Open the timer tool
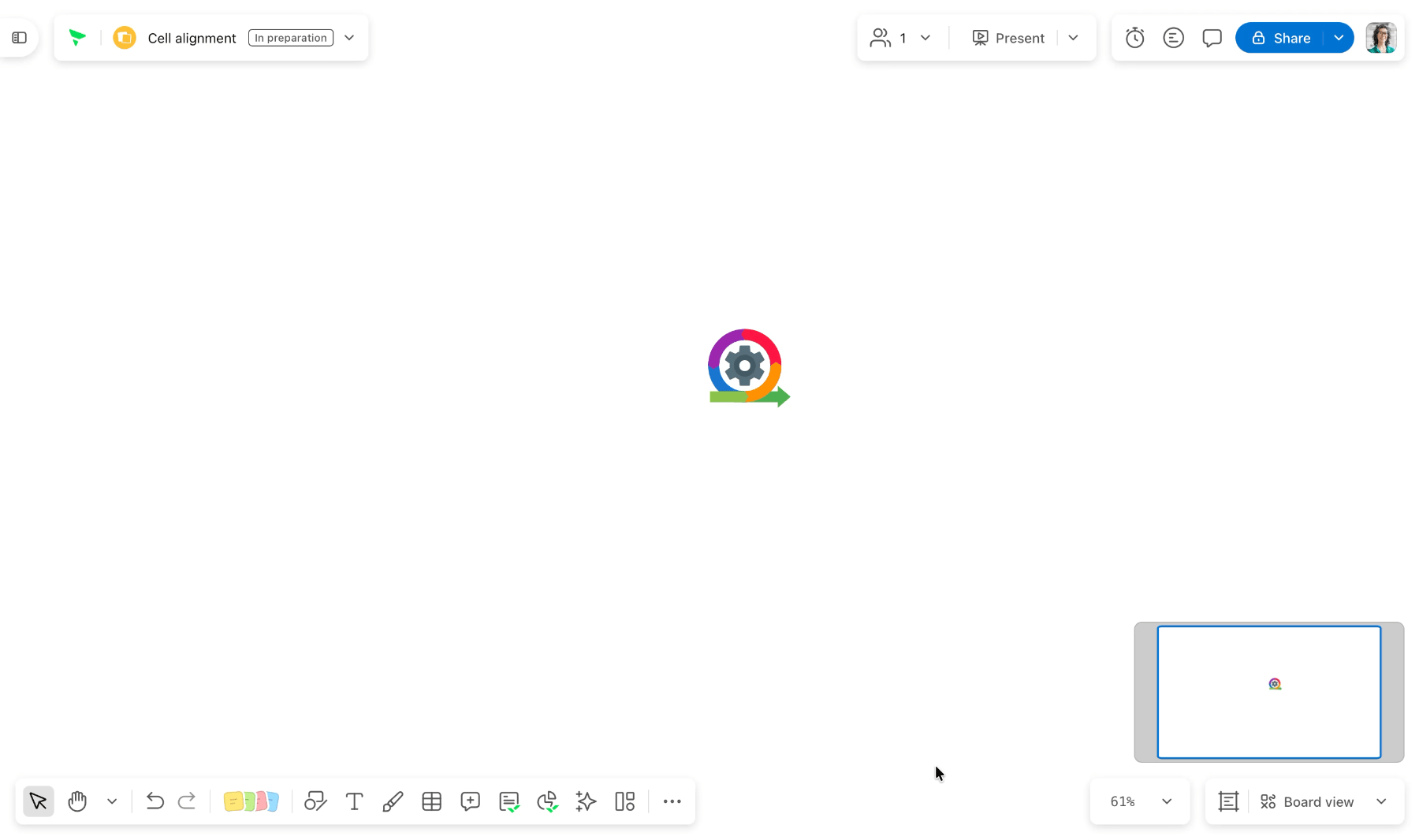Viewport: 1419px width, 840px height. click(x=1135, y=38)
